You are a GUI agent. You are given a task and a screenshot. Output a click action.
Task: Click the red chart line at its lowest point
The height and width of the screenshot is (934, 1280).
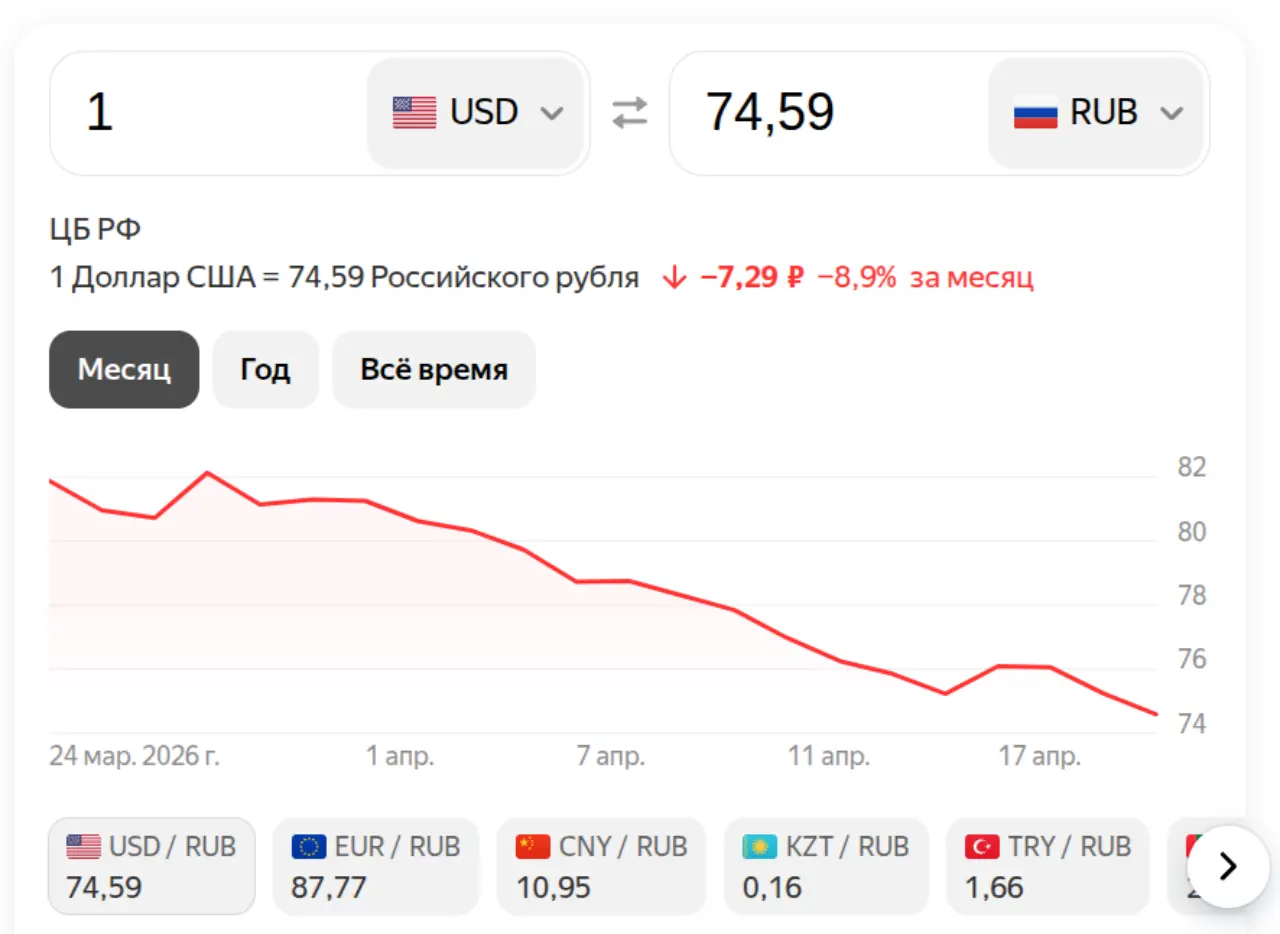1155,712
